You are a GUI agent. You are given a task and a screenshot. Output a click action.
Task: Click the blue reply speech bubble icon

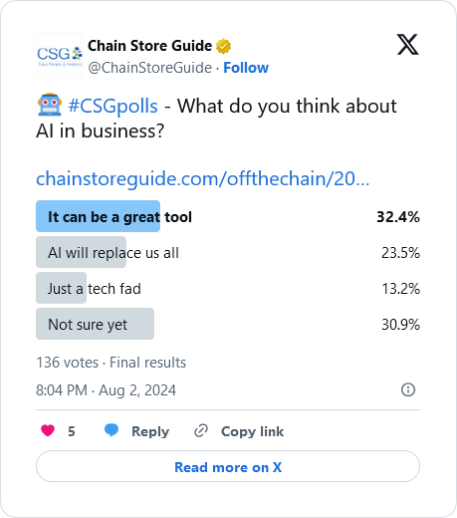(x=111, y=430)
